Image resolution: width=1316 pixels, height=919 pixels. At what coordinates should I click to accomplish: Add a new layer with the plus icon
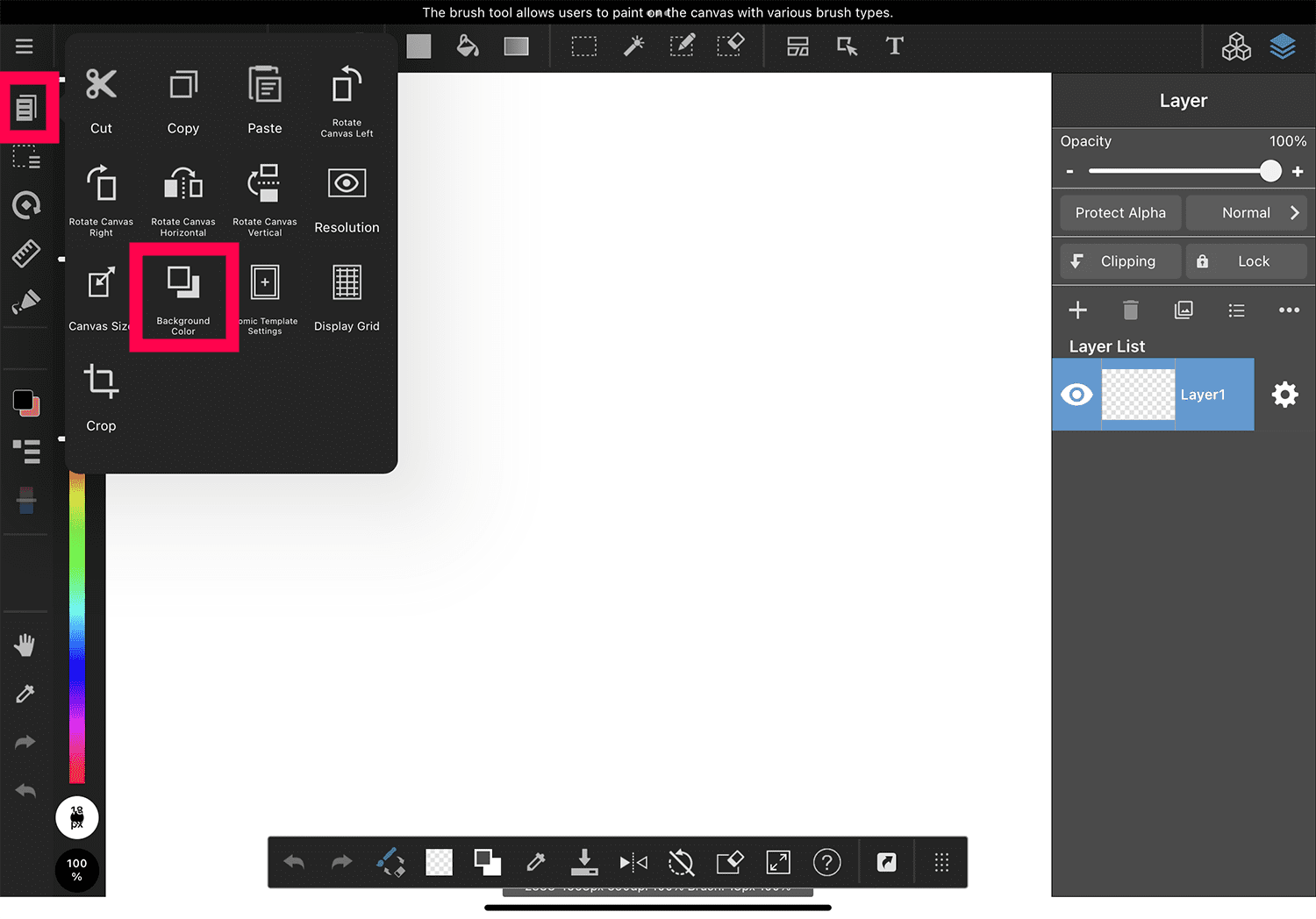(1077, 310)
